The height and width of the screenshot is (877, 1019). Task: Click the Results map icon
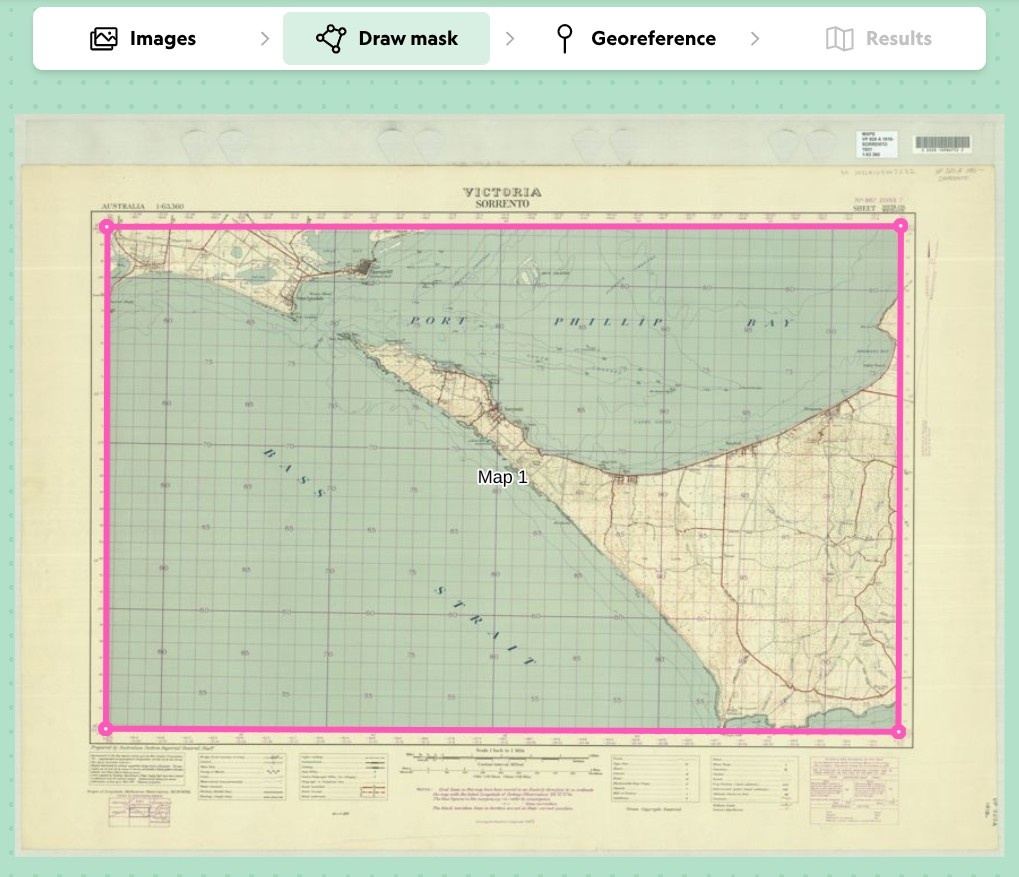pyautogui.click(x=839, y=39)
